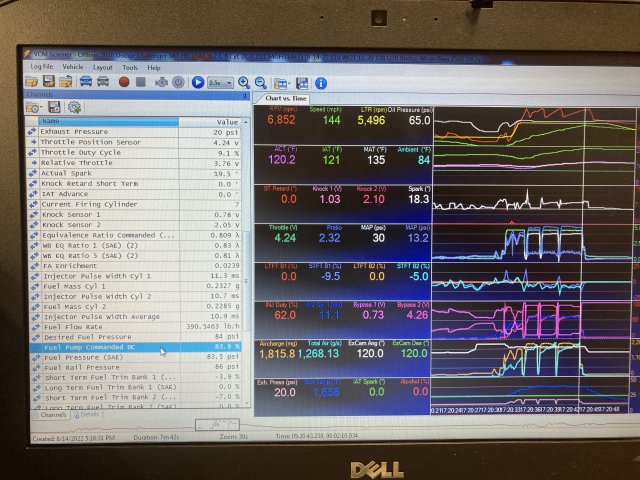Viewport: 640px width, 480px height.
Task: Open the Log File menu
Action: coord(42,66)
